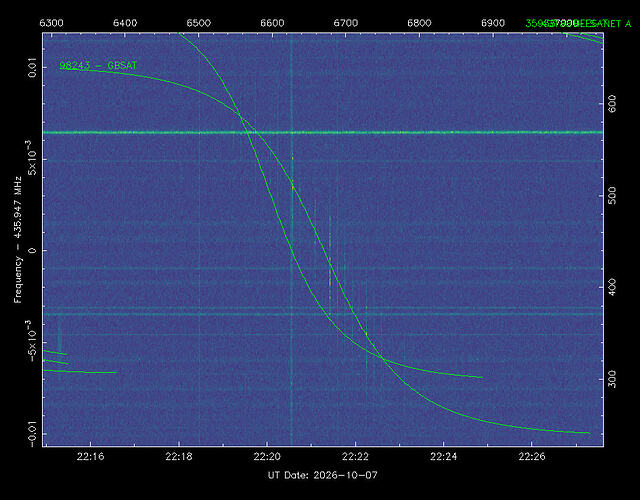This screenshot has width=640, height=500.
Task: Click the '500' right axis label
Action: coord(613,196)
